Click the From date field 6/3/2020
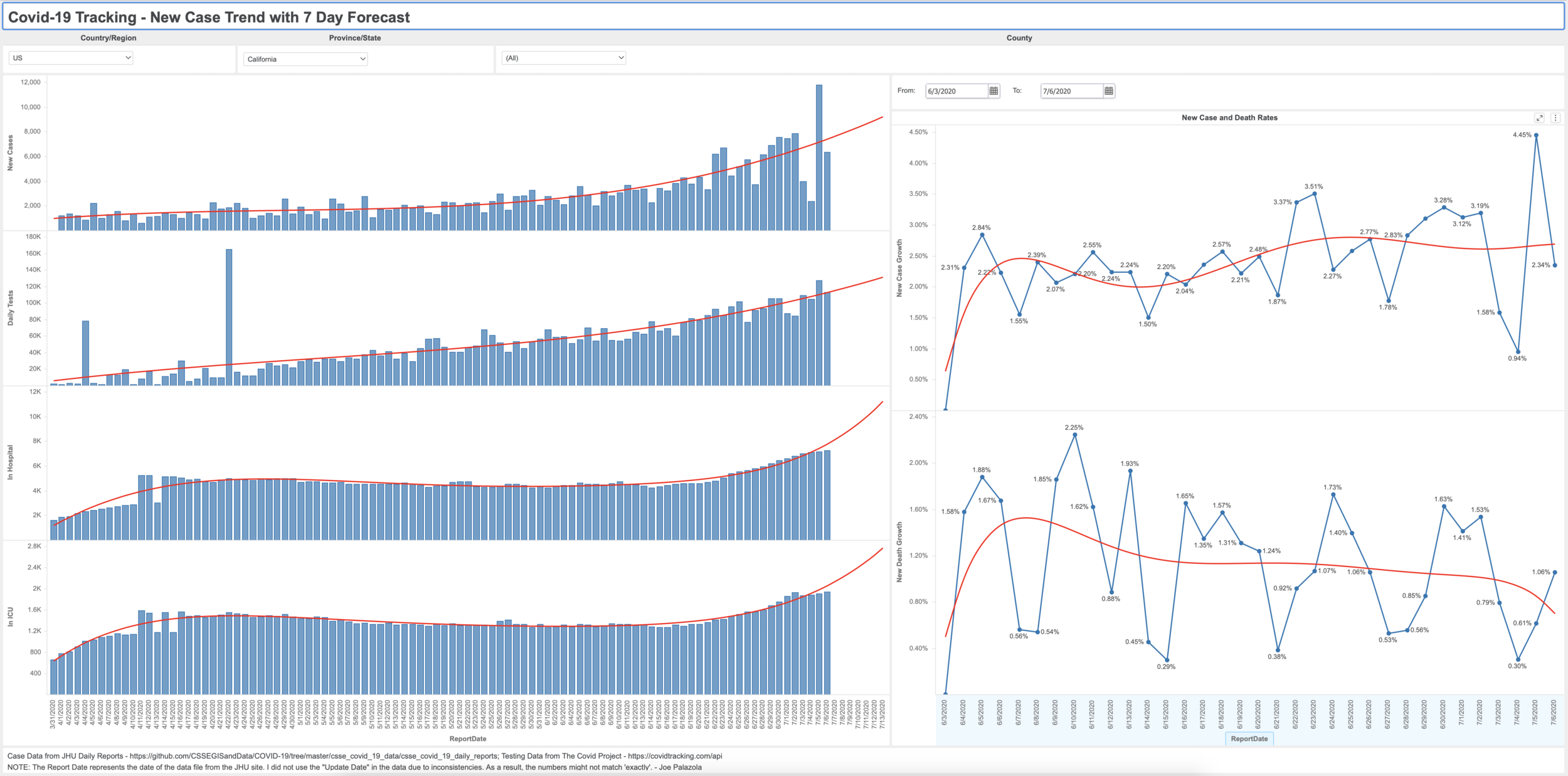This screenshot has height=776, width=1568. pyautogui.click(x=956, y=91)
